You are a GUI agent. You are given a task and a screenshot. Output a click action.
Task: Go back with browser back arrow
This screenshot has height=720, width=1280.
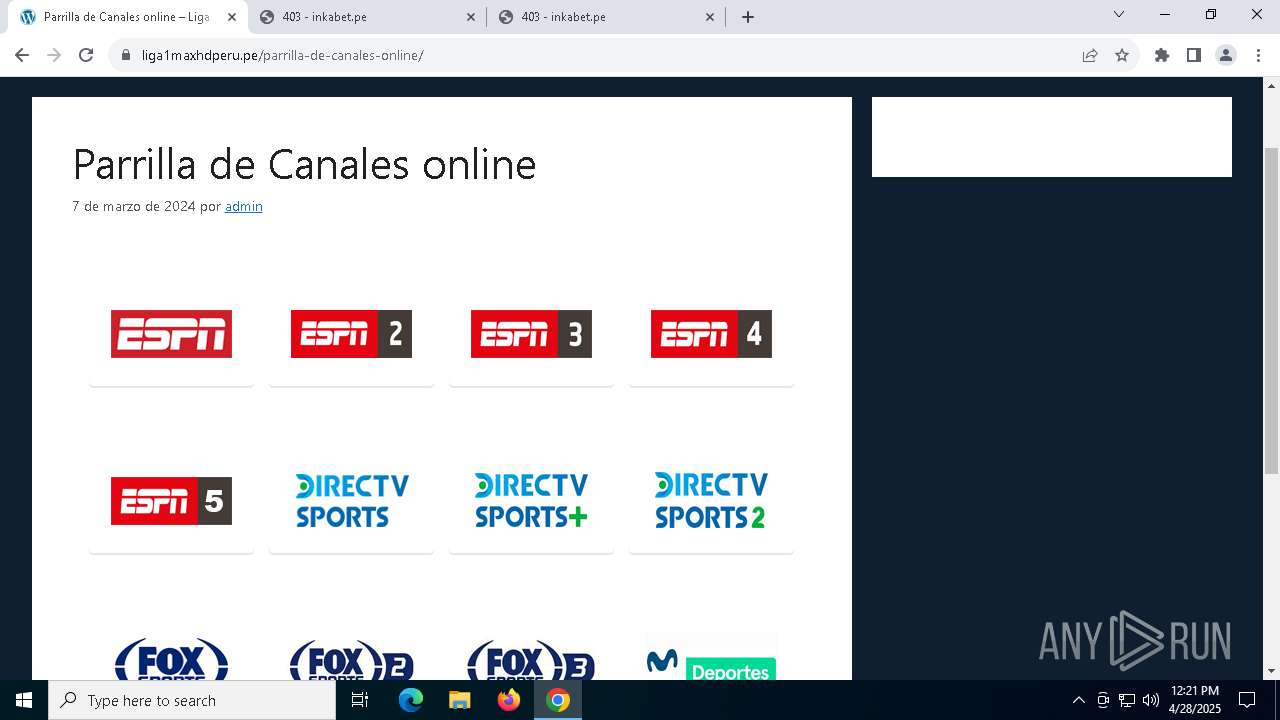22,55
